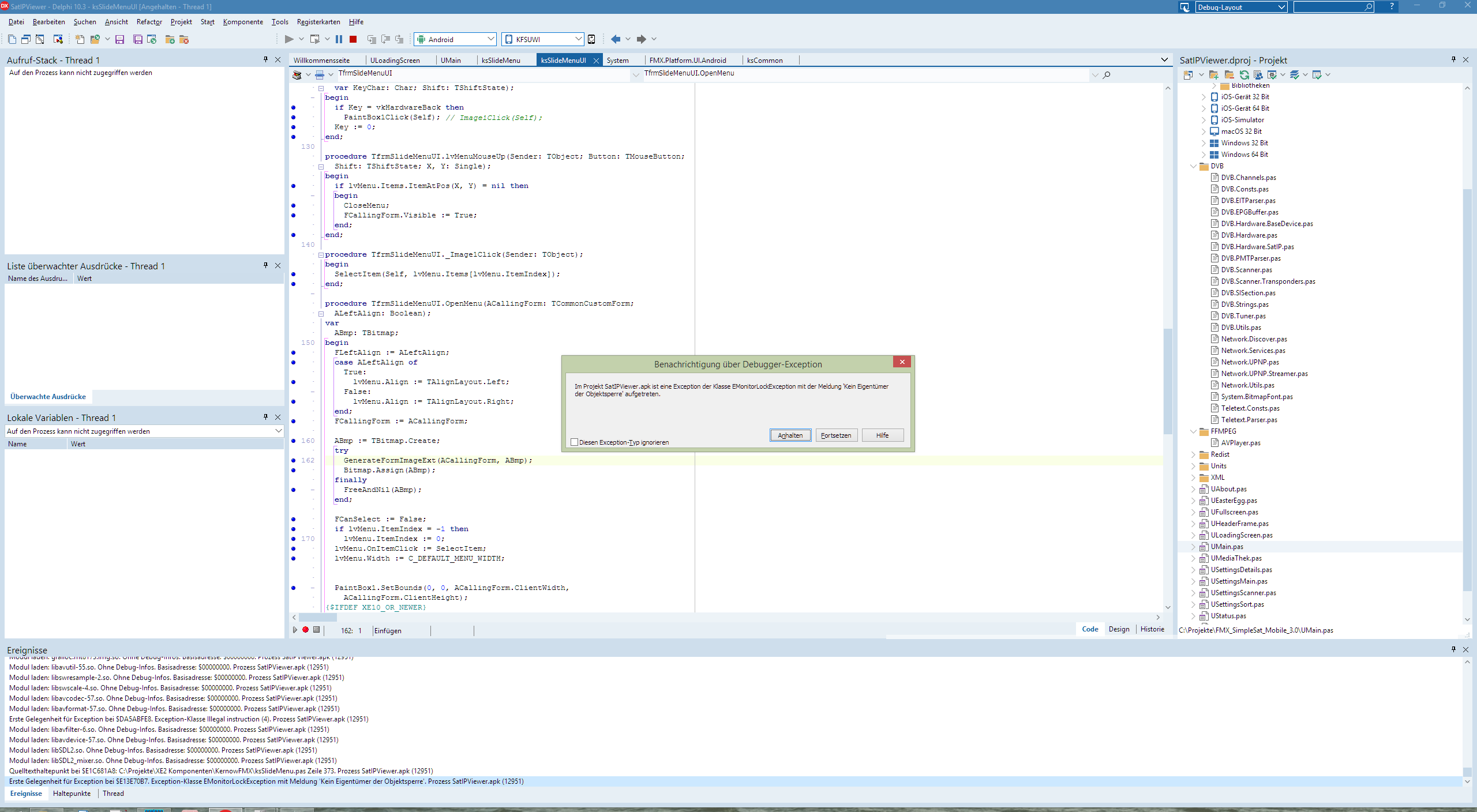Switch to the ksCommon editor tab
This screenshot has height=812, width=1477.
coord(764,60)
